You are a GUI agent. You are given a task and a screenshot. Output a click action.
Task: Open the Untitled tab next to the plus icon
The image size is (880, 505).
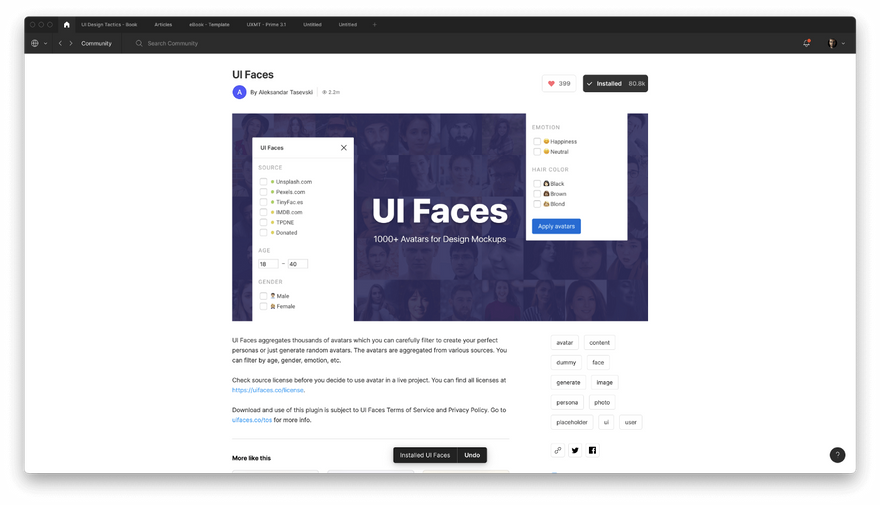coord(347,25)
